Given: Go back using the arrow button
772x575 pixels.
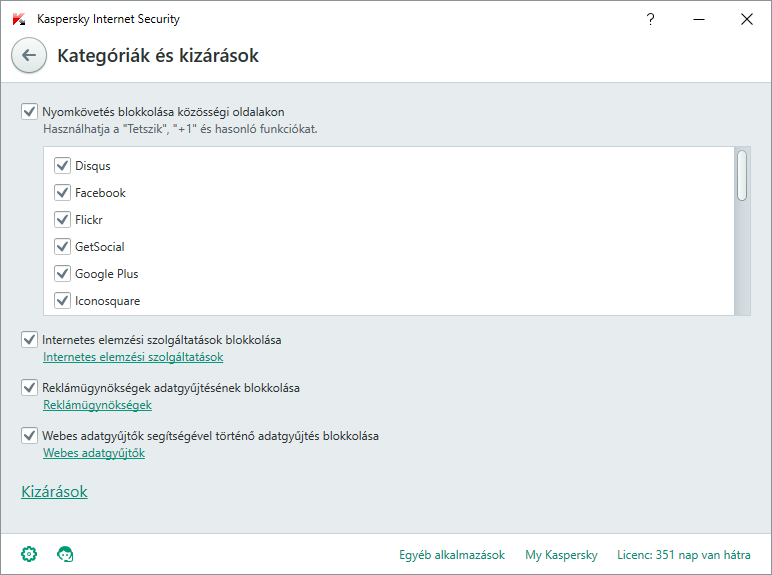Looking at the screenshot, I should pos(29,55).
